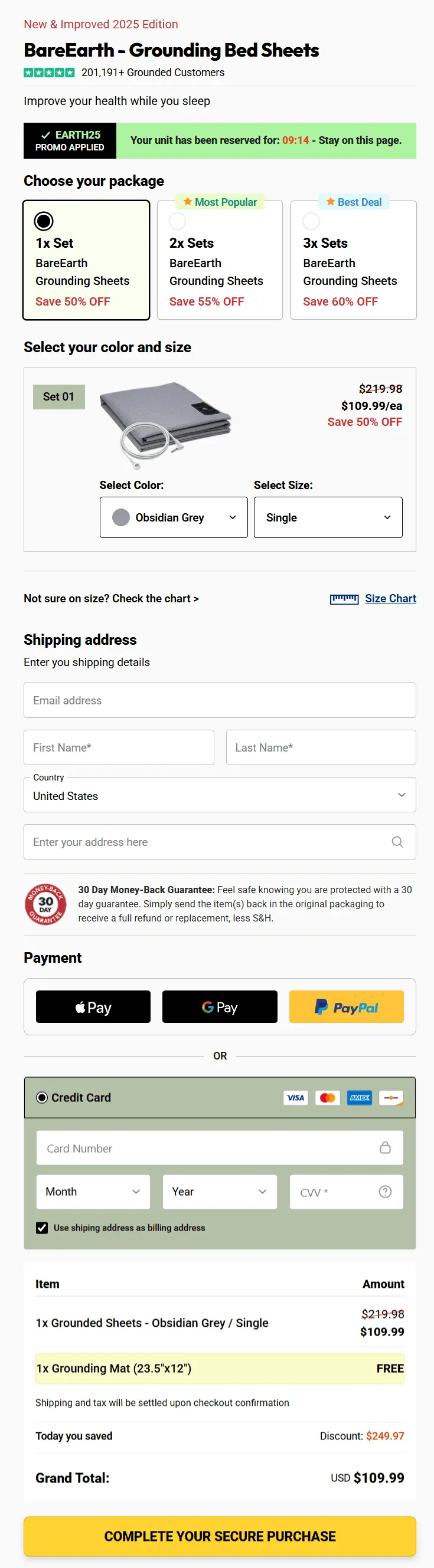Pay with the PayPal button

tap(346, 1006)
